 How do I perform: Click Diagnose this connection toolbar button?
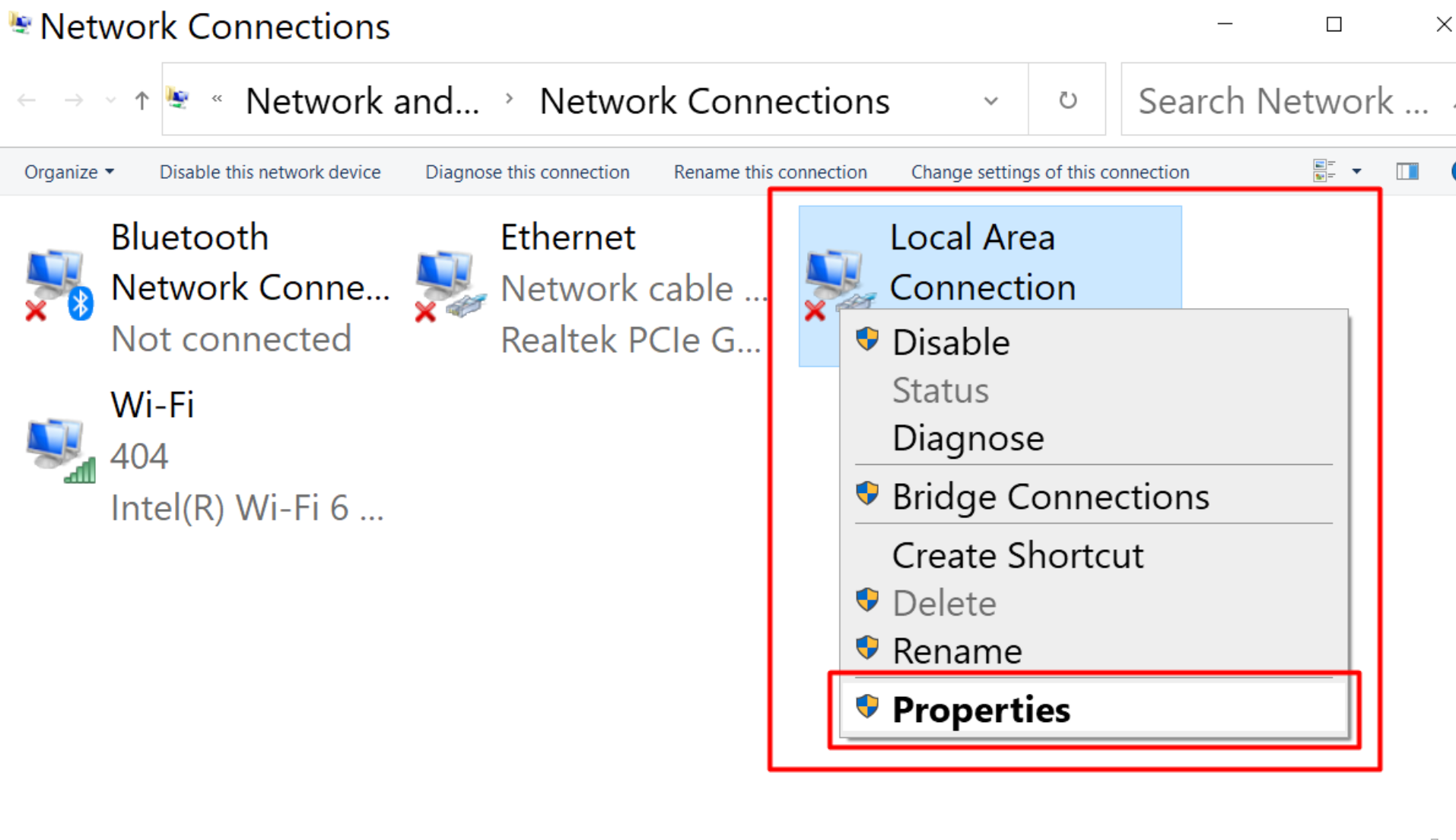pos(527,172)
